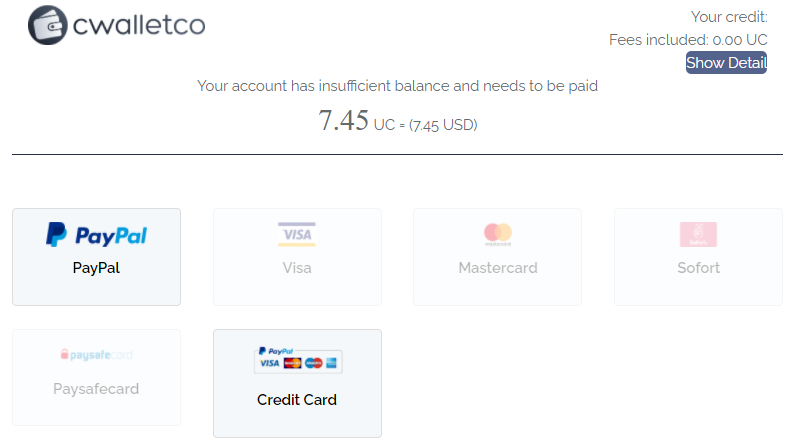Screen dimensions: 792x445
Task: Click the (7.45 USD) conversion text
Action: 443,125
